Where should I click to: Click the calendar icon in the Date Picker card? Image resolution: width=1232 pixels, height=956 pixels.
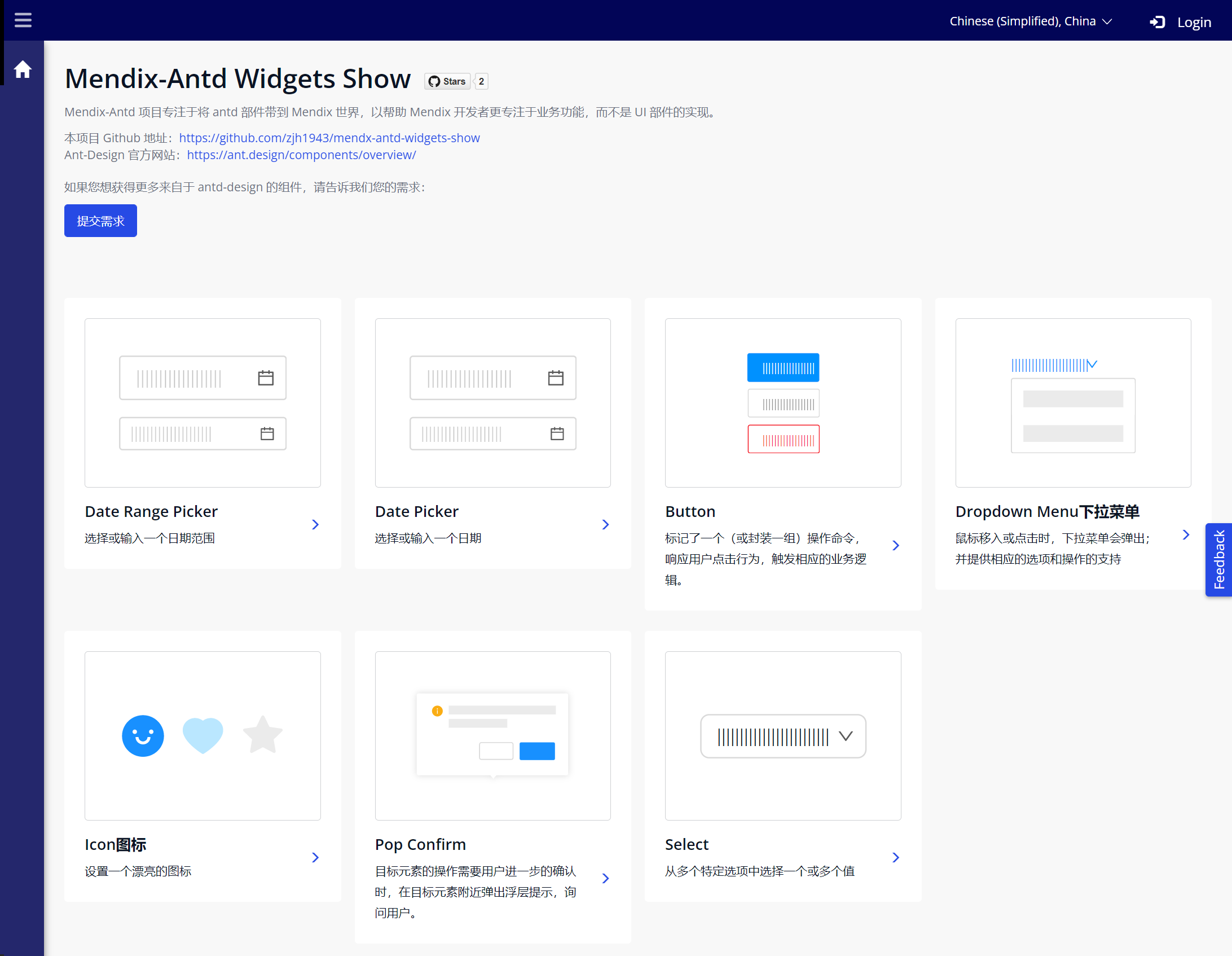[x=556, y=377]
